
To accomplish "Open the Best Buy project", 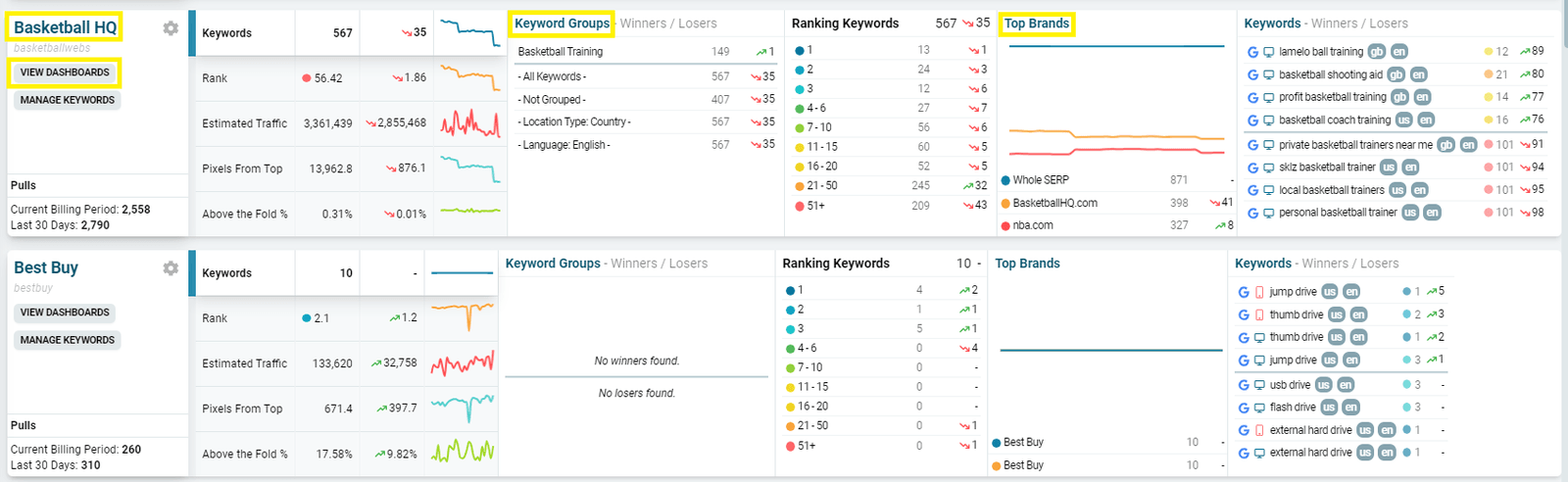I will 46,267.
